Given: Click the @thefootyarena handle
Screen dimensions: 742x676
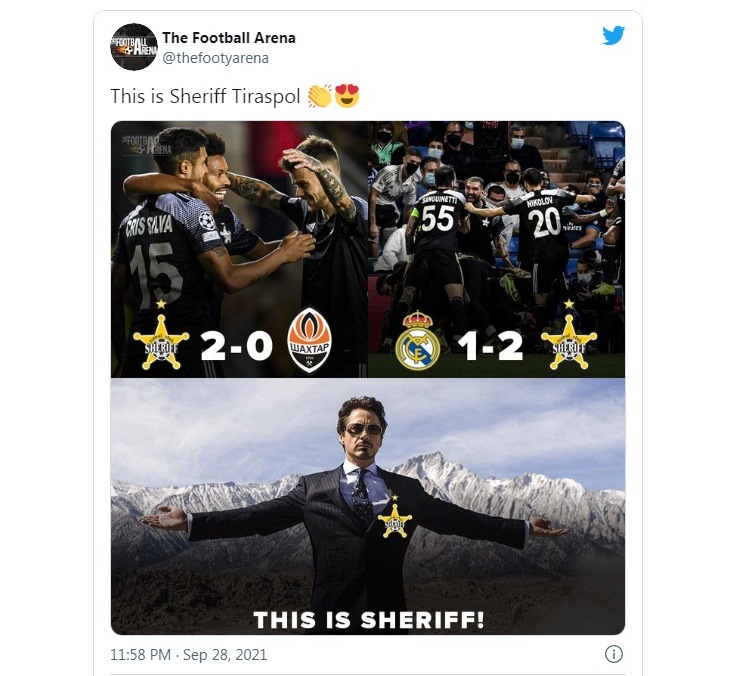Looking at the screenshot, I should point(216,58).
